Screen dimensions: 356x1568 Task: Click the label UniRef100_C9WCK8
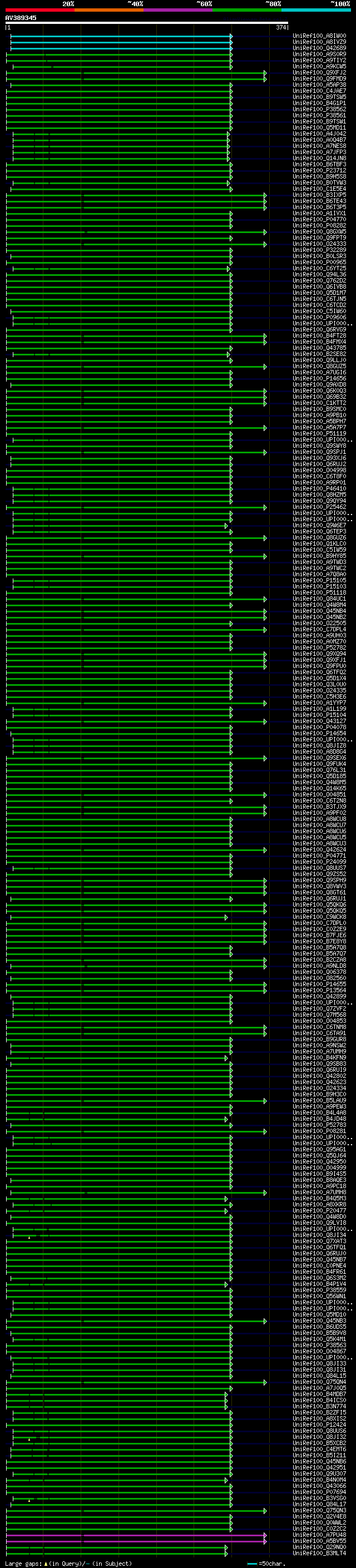[x=319, y=917]
